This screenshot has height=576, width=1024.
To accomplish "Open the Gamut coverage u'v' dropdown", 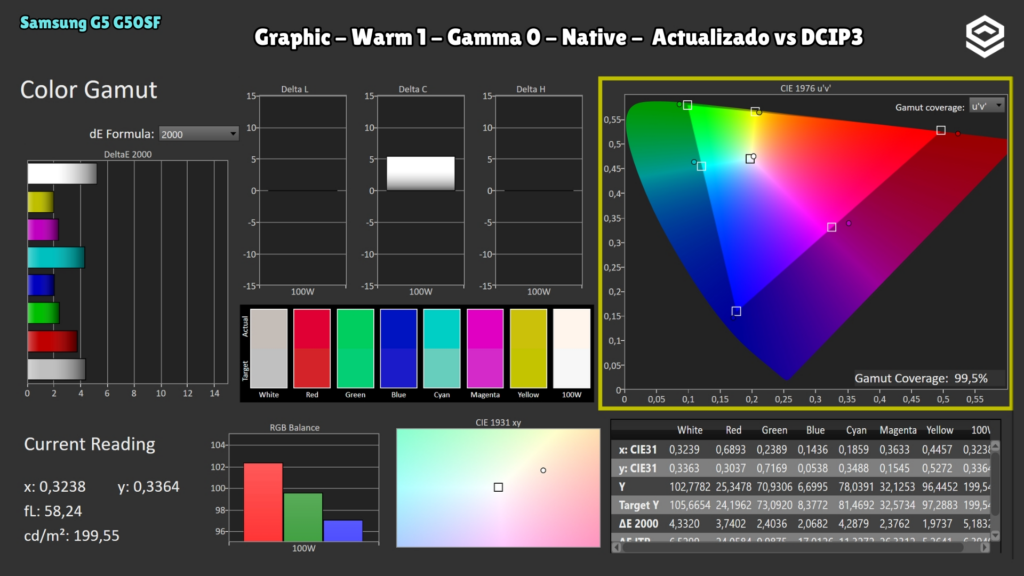I will (987, 106).
